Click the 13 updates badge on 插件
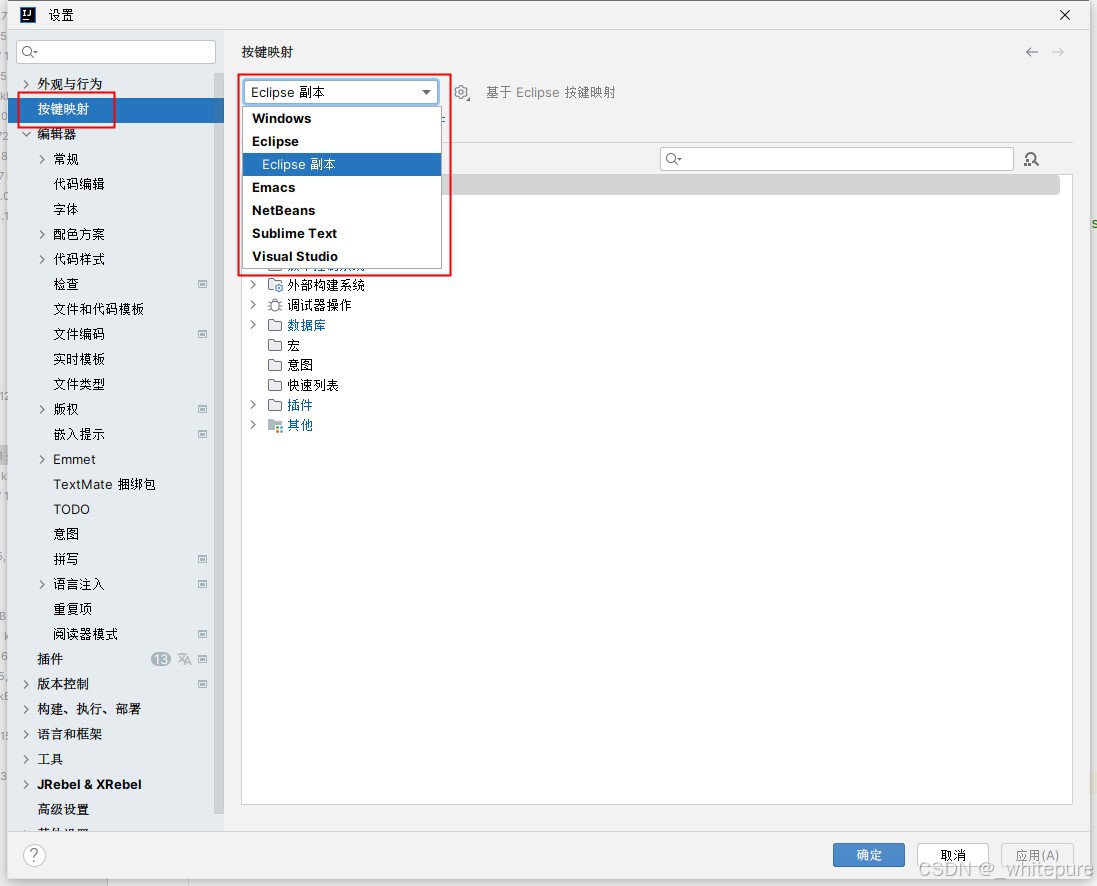 coord(161,659)
